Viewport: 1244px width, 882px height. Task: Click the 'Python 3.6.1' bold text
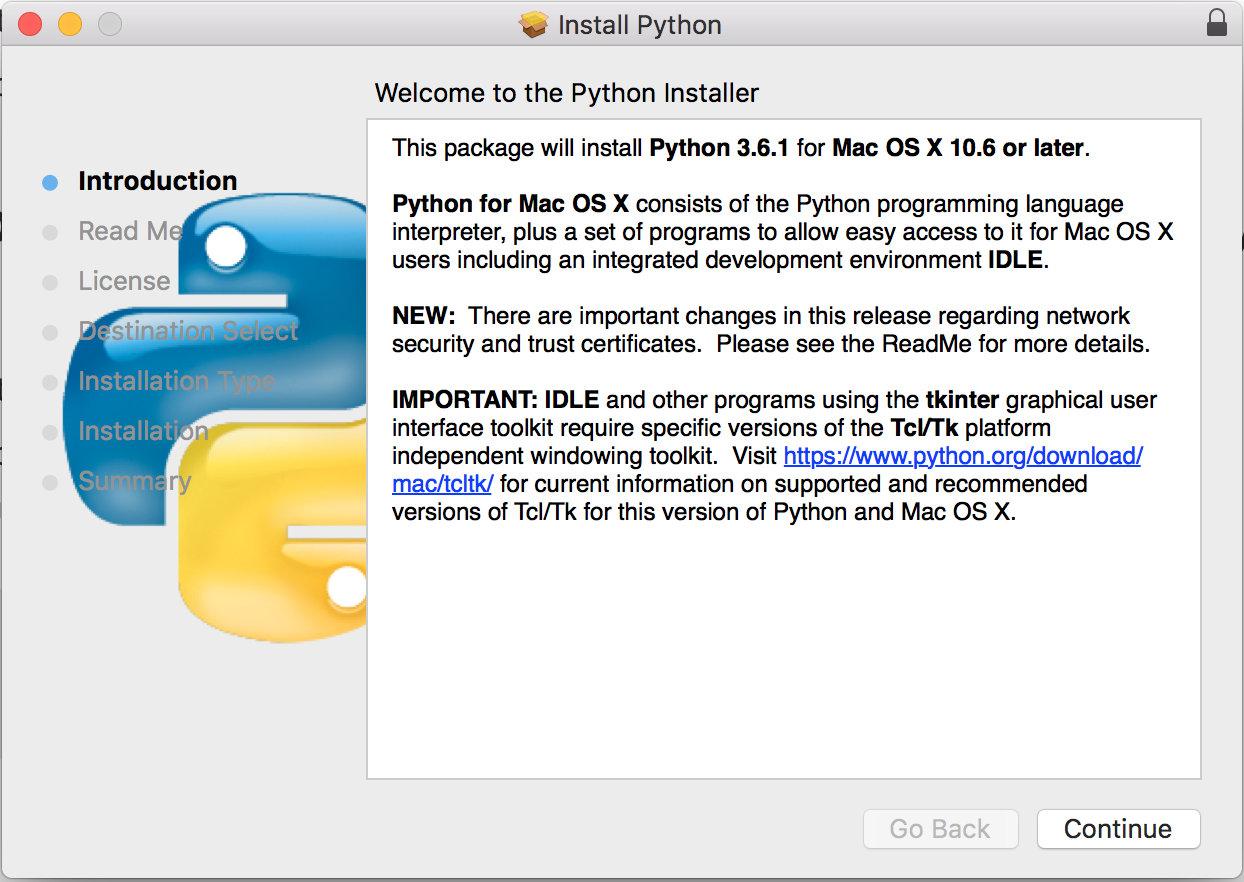(719, 148)
